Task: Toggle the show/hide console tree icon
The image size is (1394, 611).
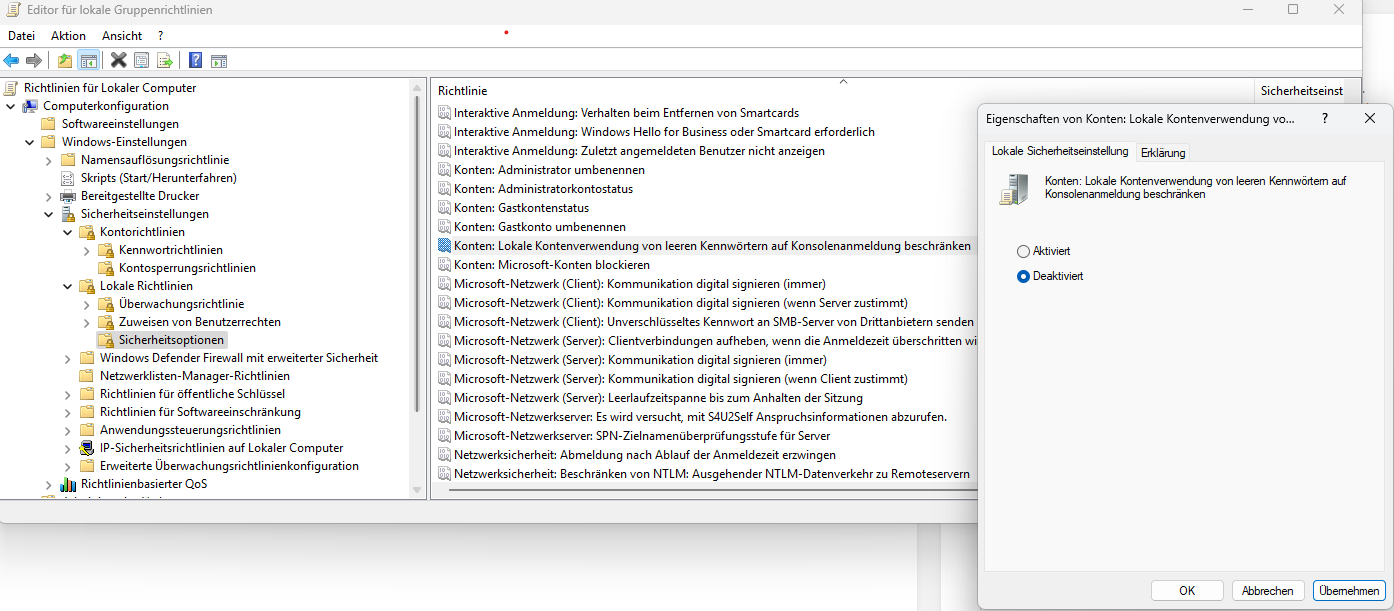Action: click(88, 60)
